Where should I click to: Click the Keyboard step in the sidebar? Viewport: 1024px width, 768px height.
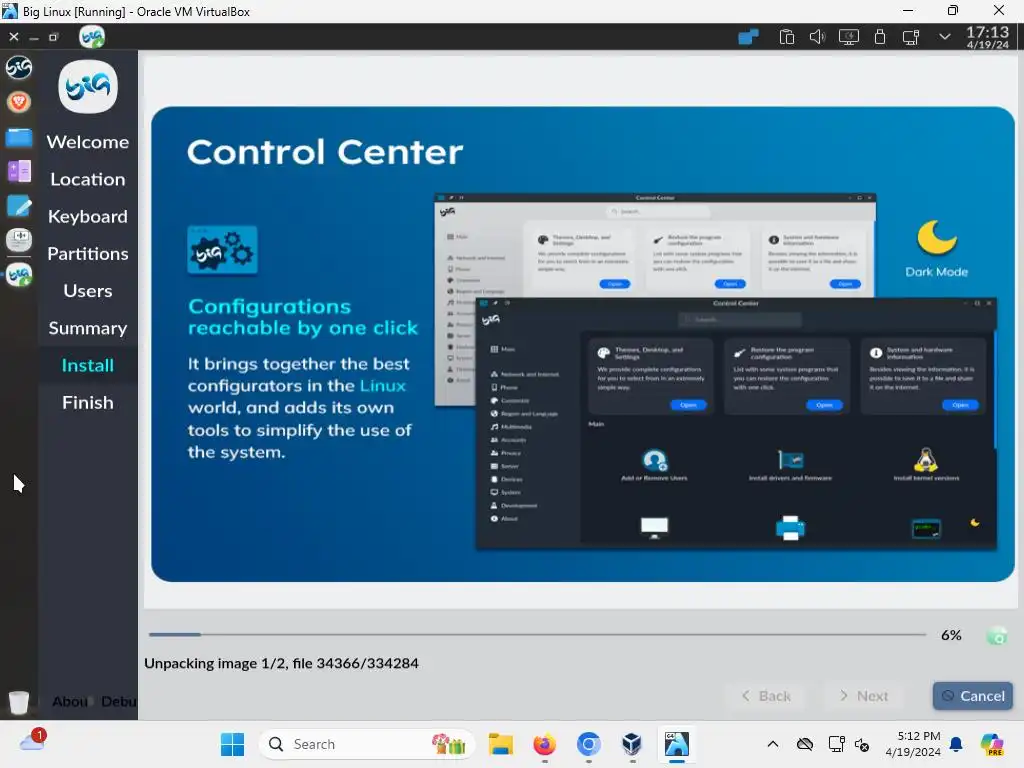point(88,216)
